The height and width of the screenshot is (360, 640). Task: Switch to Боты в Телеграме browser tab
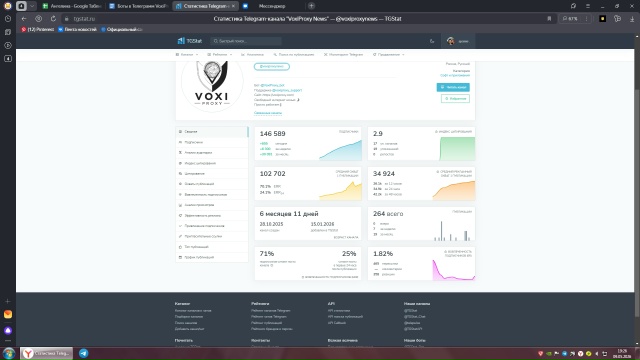[x=139, y=6]
